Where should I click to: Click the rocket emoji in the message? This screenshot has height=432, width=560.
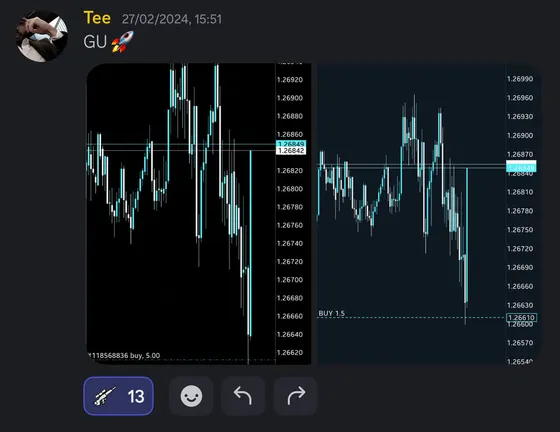click(122, 42)
